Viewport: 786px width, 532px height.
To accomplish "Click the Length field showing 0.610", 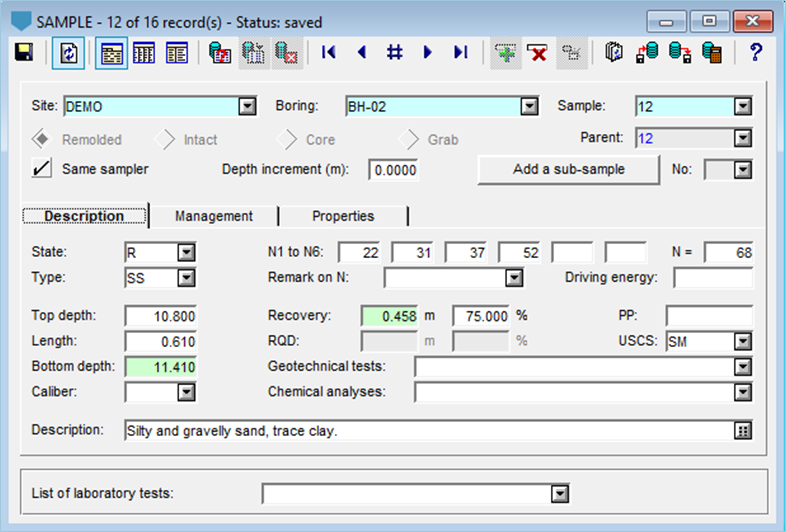I will tap(160, 341).
